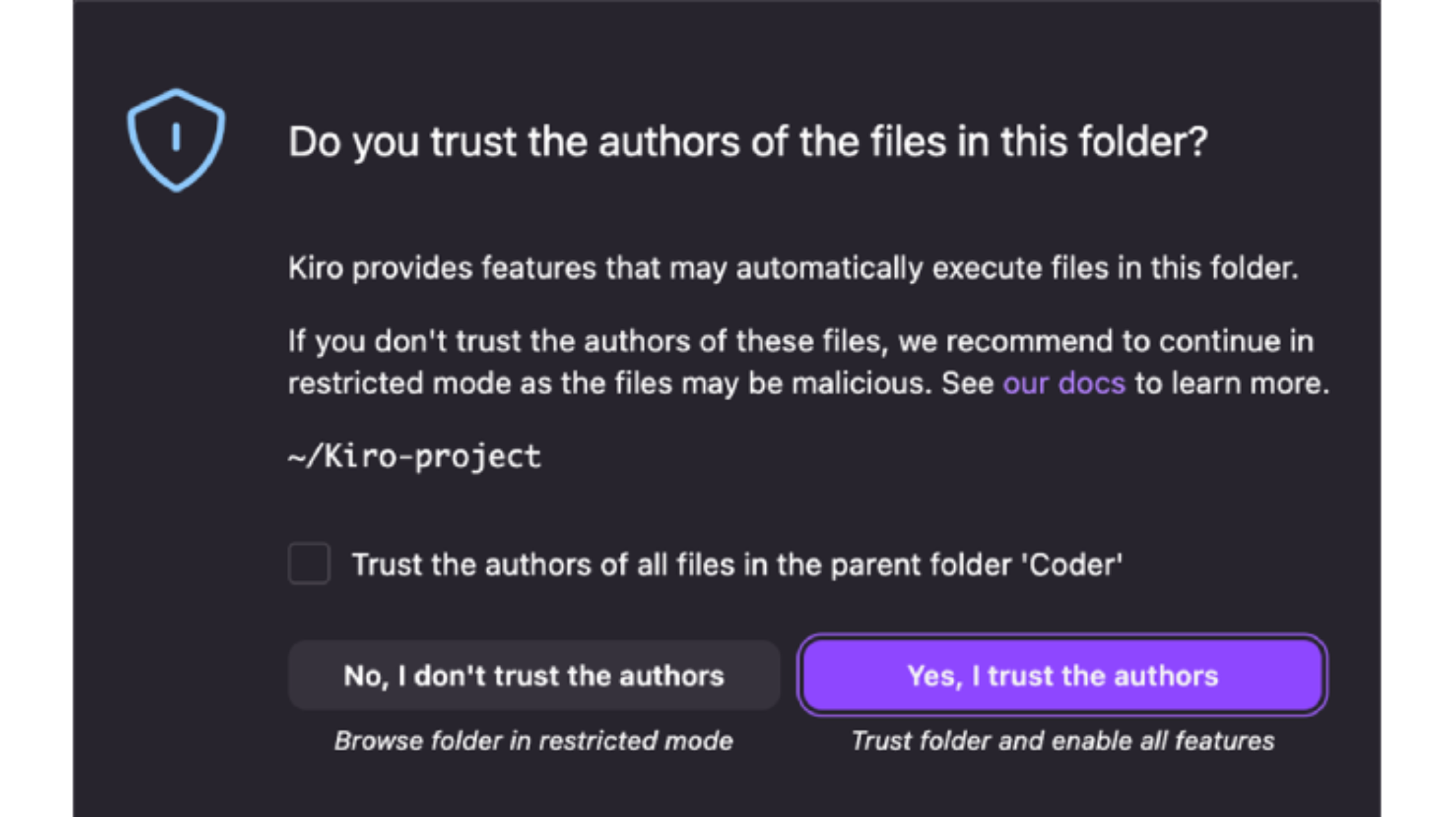Viewport: 1456px width, 817px height.
Task: Click the "Browse folder in restricted mode" caption
Action: (534, 741)
